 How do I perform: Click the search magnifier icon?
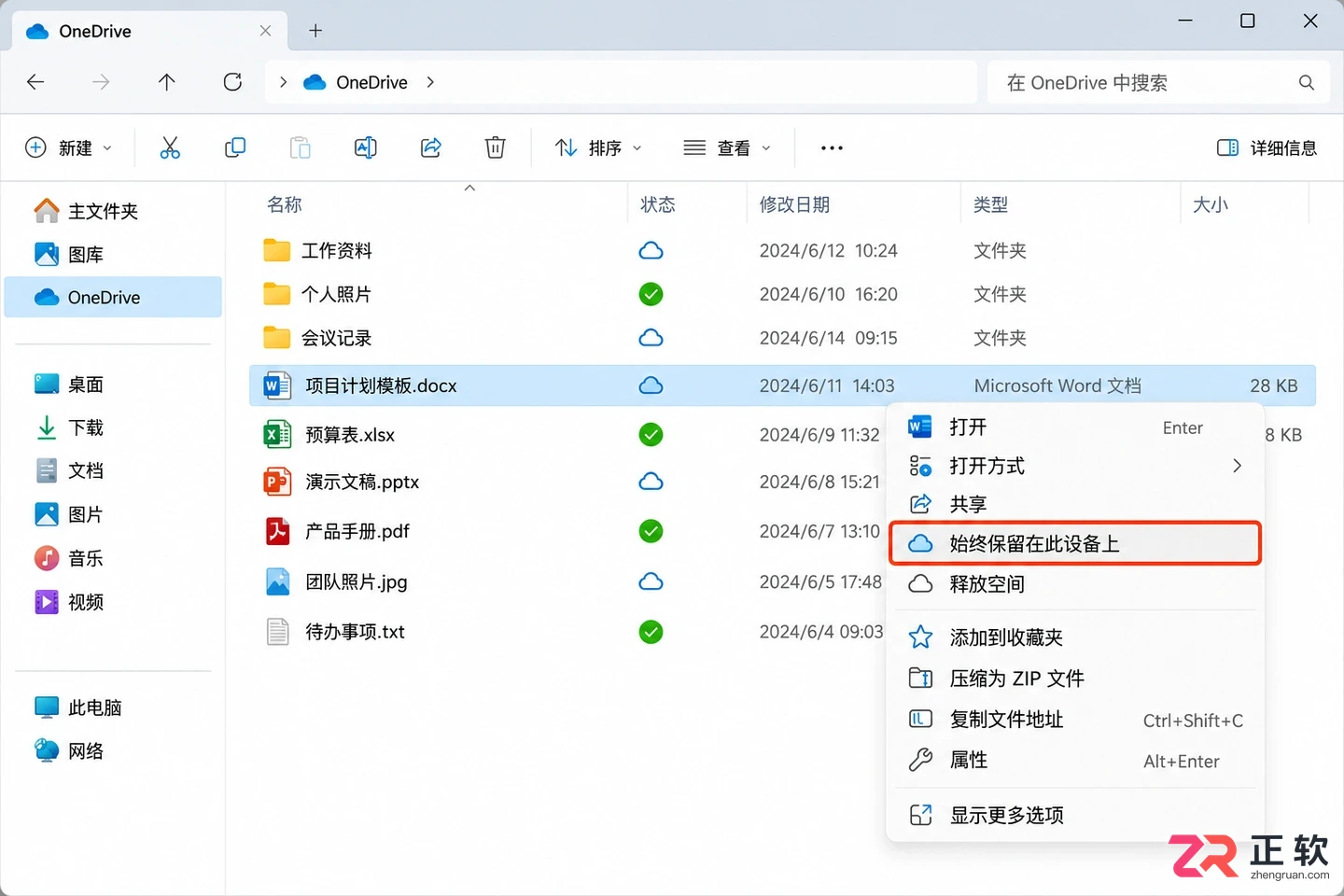(1307, 82)
